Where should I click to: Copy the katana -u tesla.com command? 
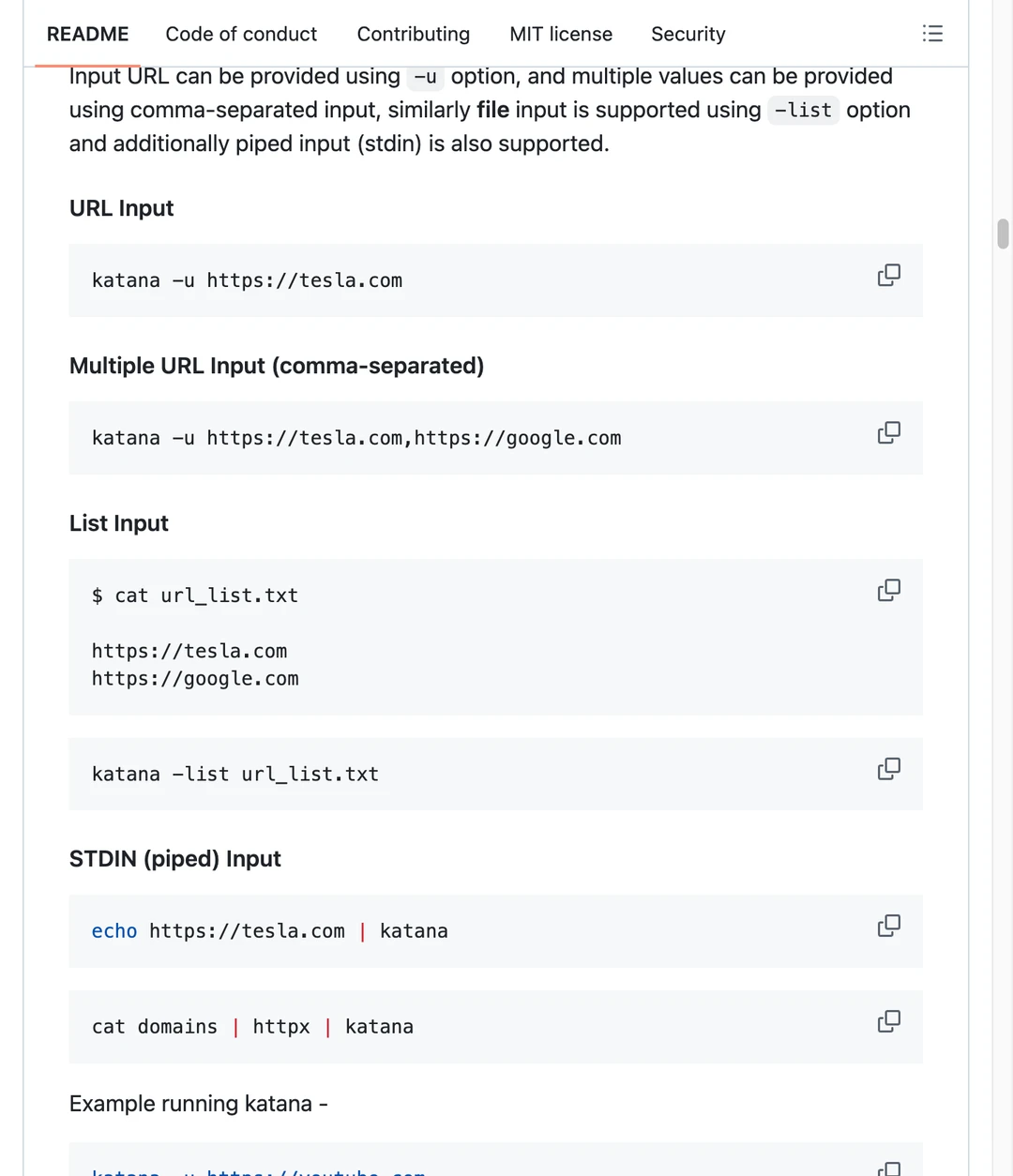click(888, 275)
